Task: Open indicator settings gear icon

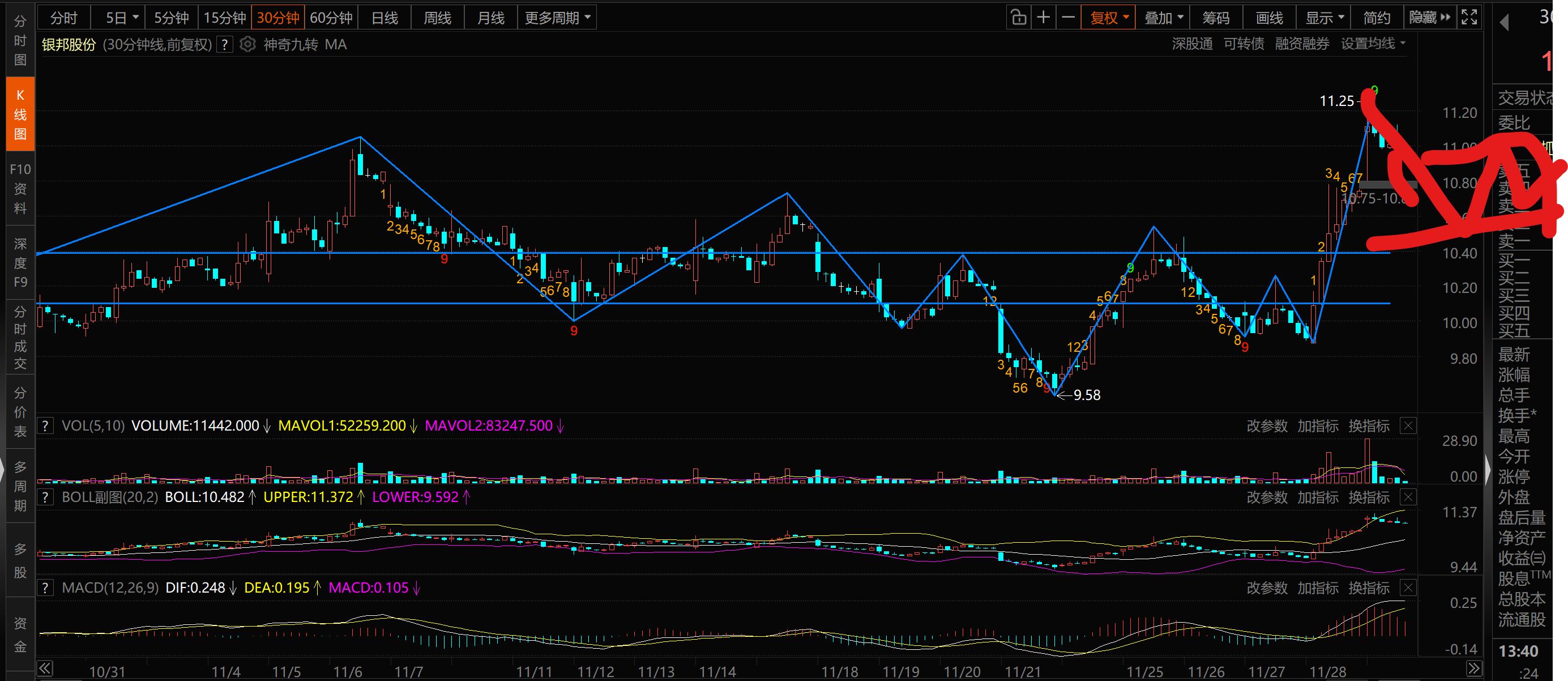Action: (x=247, y=44)
